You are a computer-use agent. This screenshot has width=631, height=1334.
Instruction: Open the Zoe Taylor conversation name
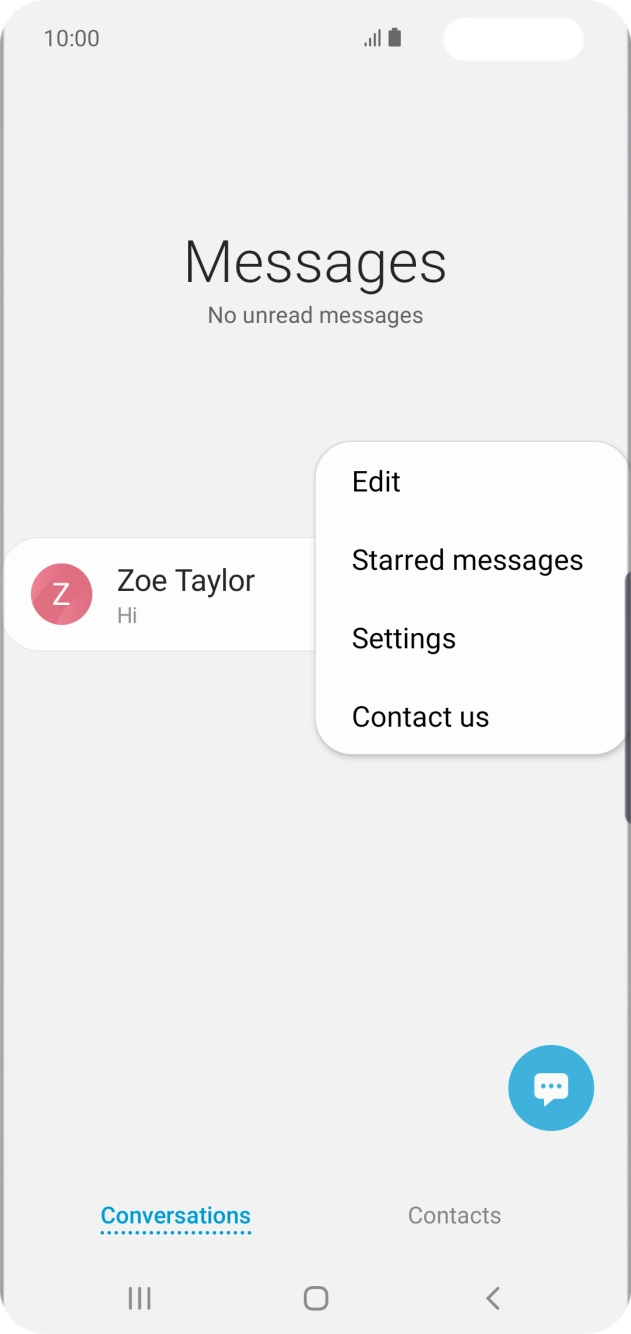pos(186,580)
